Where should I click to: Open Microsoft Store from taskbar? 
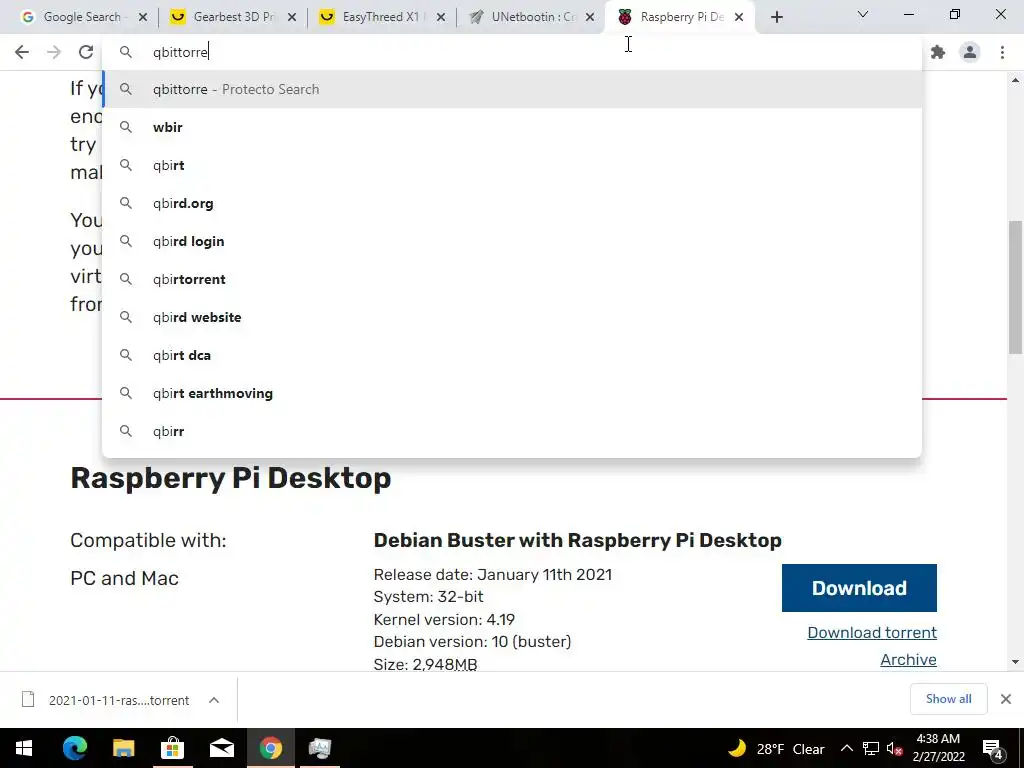(x=172, y=748)
